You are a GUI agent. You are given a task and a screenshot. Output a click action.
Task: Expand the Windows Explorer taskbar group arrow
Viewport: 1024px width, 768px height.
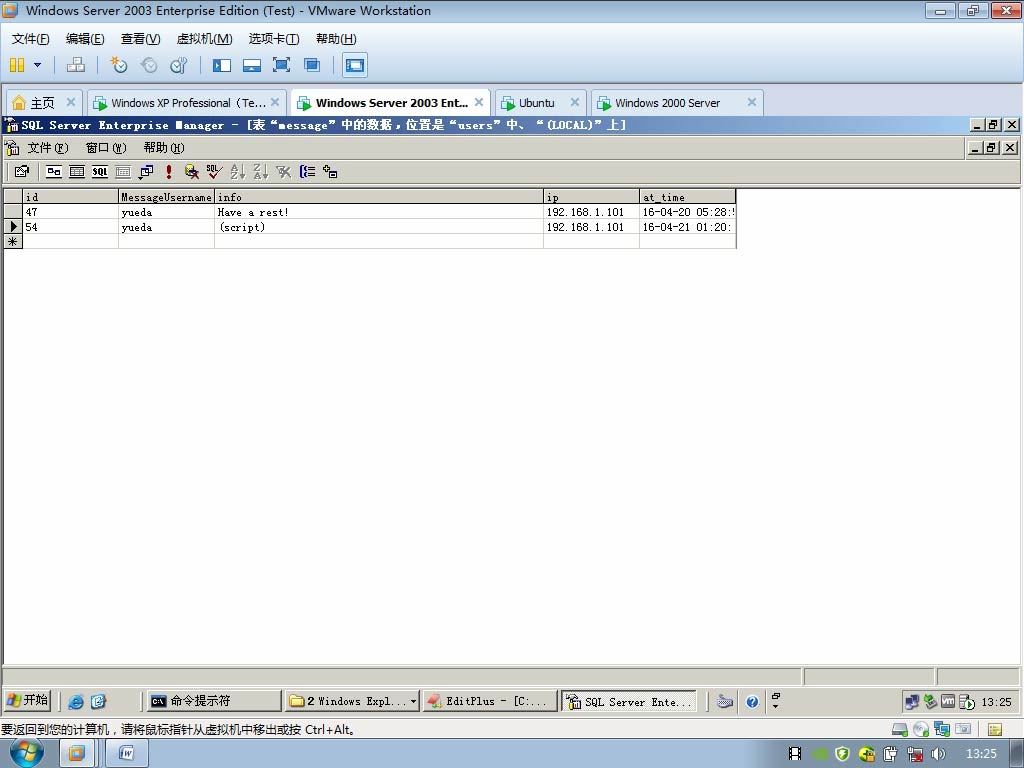click(x=413, y=701)
